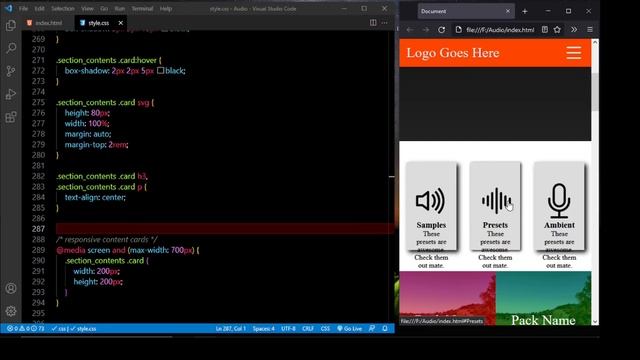Open the Selection menu

coord(62,9)
